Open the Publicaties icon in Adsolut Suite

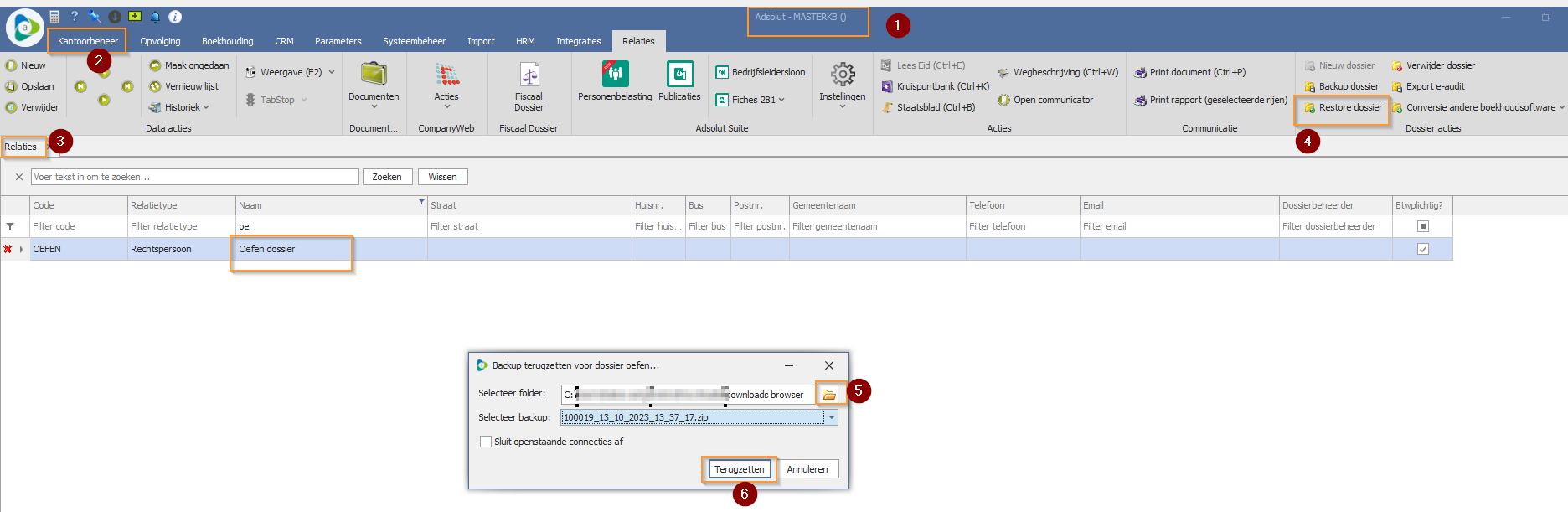point(679,75)
